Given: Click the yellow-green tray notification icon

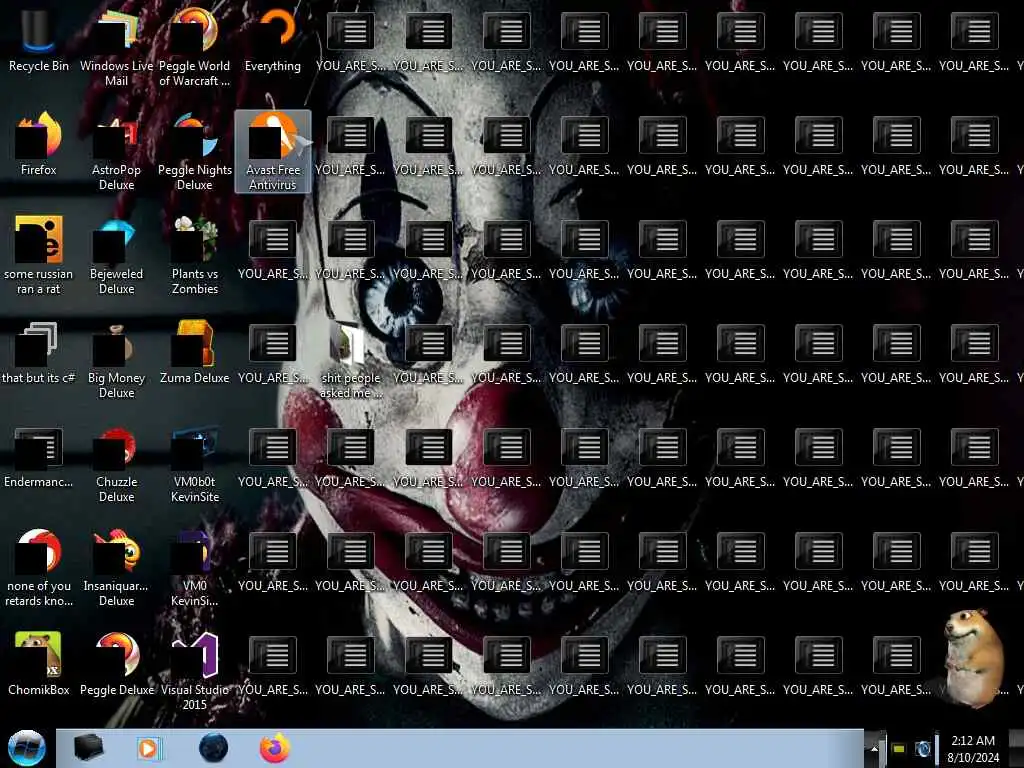Looking at the screenshot, I should [x=899, y=749].
